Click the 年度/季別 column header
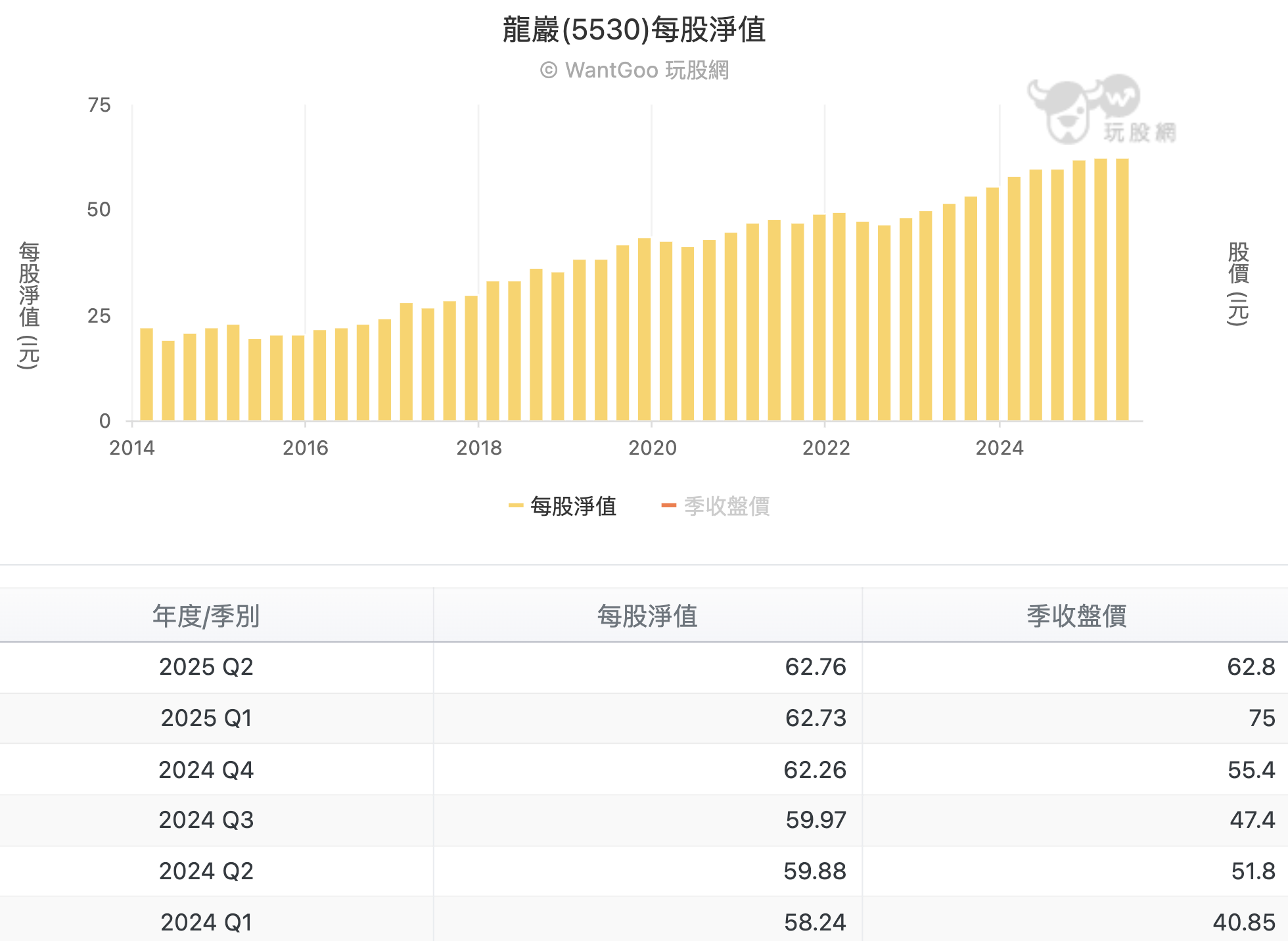Image resolution: width=1288 pixels, height=941 pixels. point(206,616)
